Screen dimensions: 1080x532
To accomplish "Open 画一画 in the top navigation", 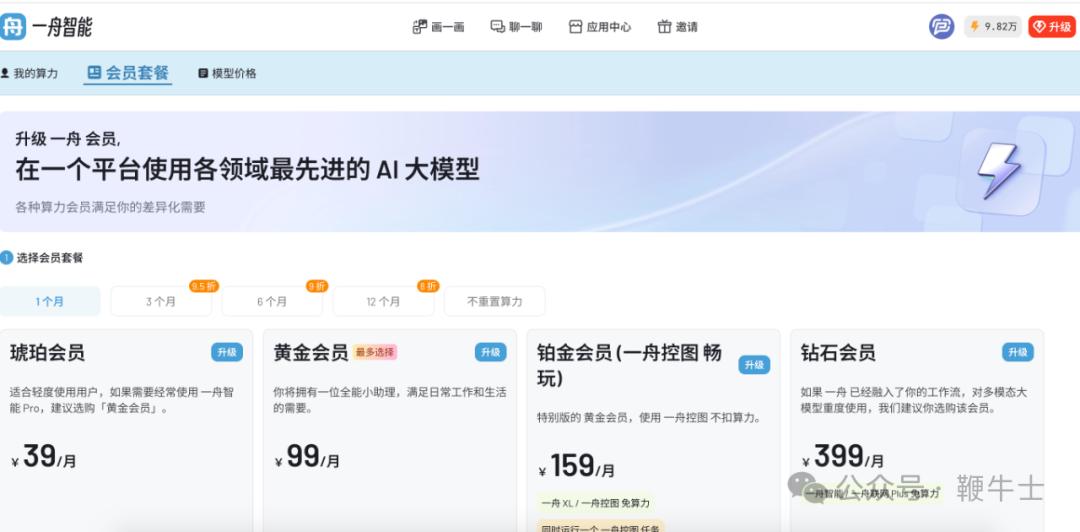I will point(439,27).
